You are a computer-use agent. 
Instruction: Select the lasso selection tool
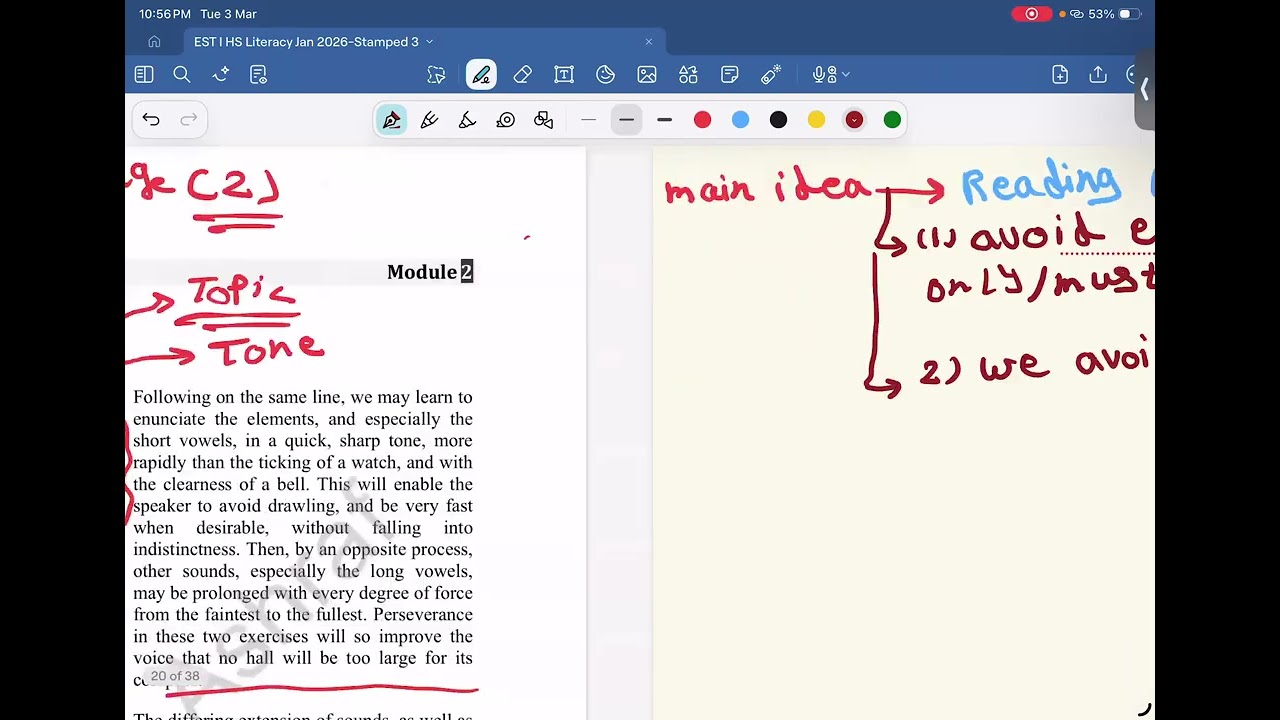pyautogui.click(x=436, y=75)
